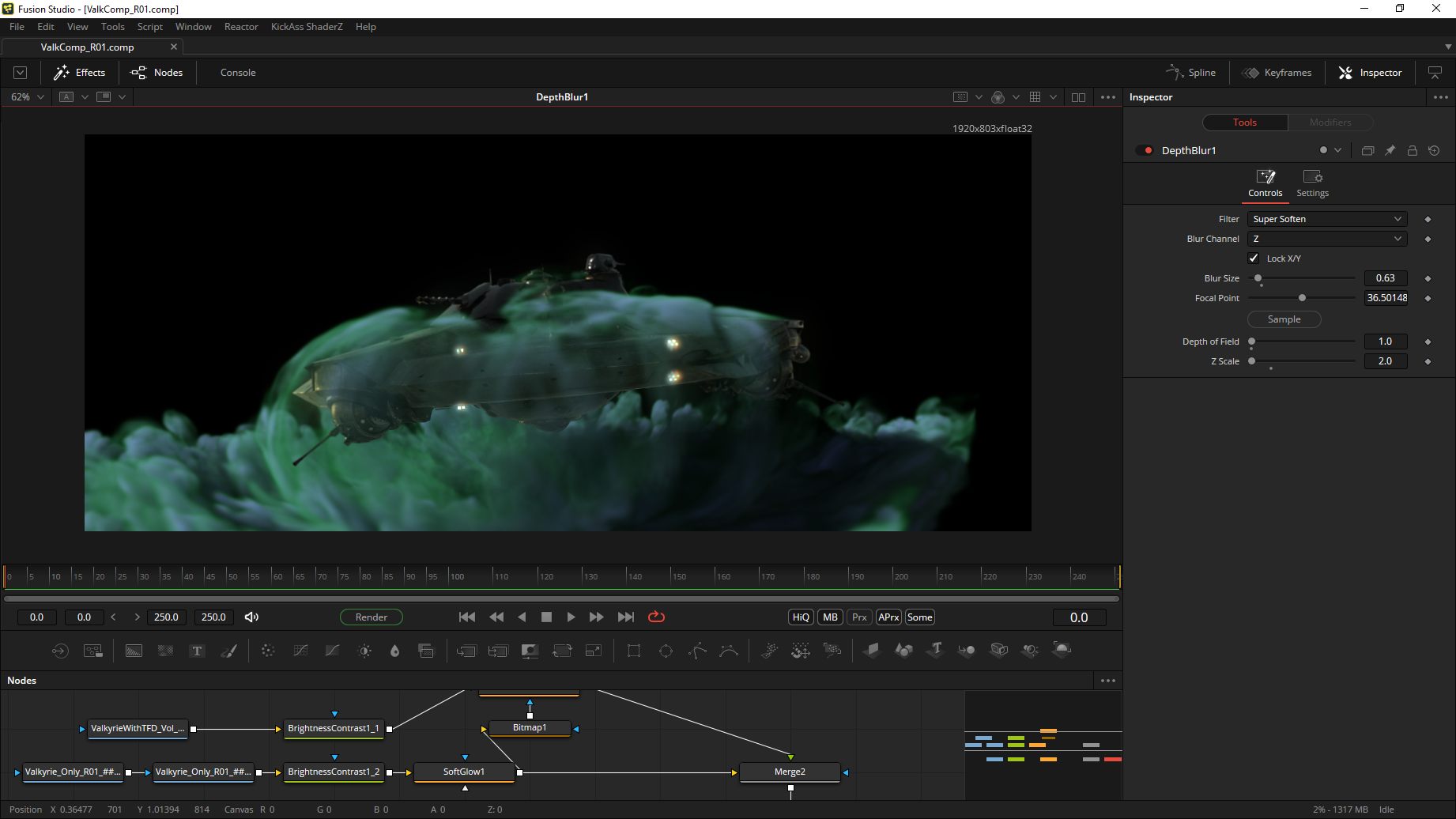Screen dimensions: 1456x819
Task: Click the Brightness Contrast tool icon
Action: coord(364,651)
